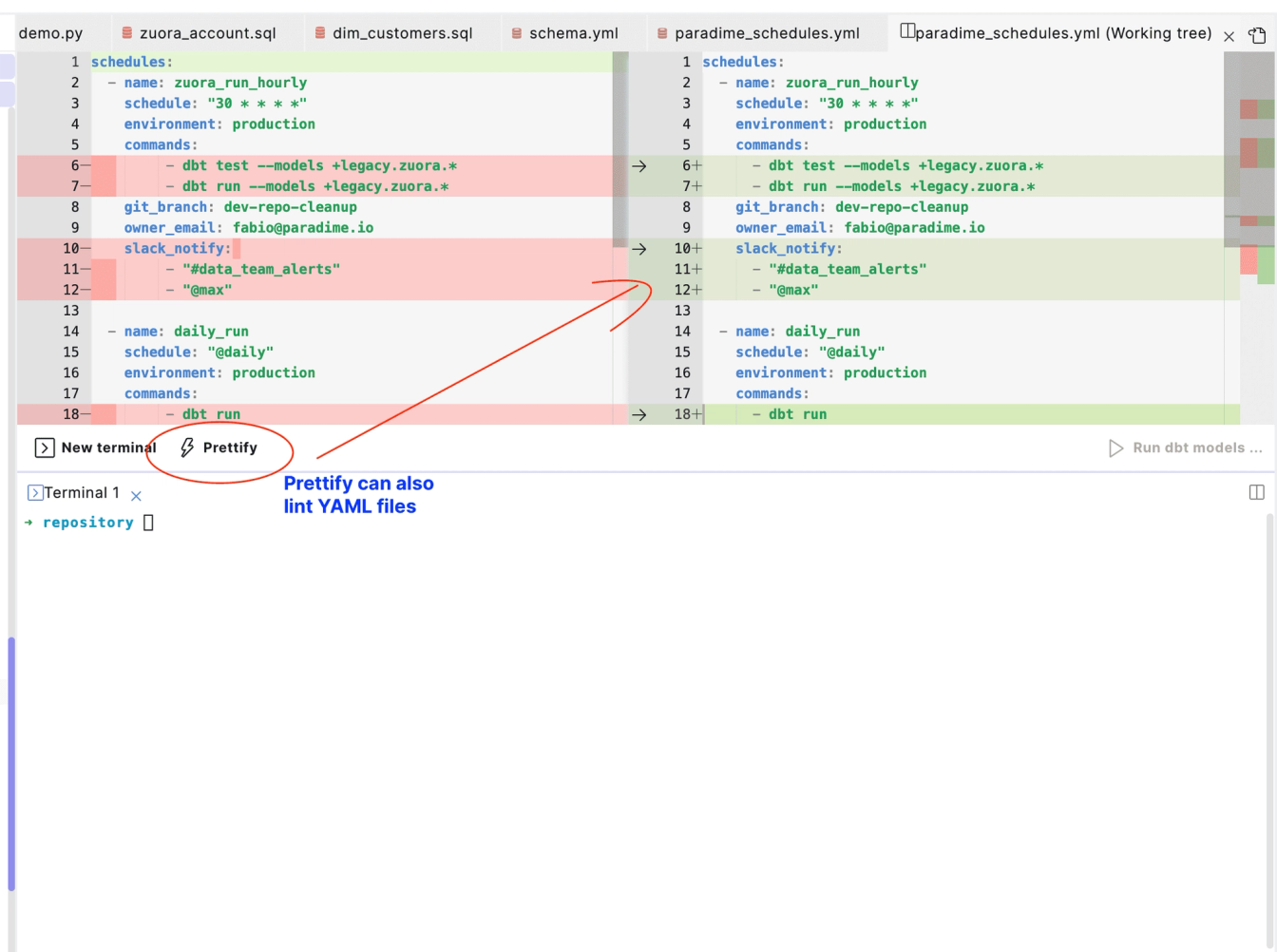Screen dimensions: 1277x952
Task: Click the open-file icon beside the tab bar
Action: coord(1257,35)
